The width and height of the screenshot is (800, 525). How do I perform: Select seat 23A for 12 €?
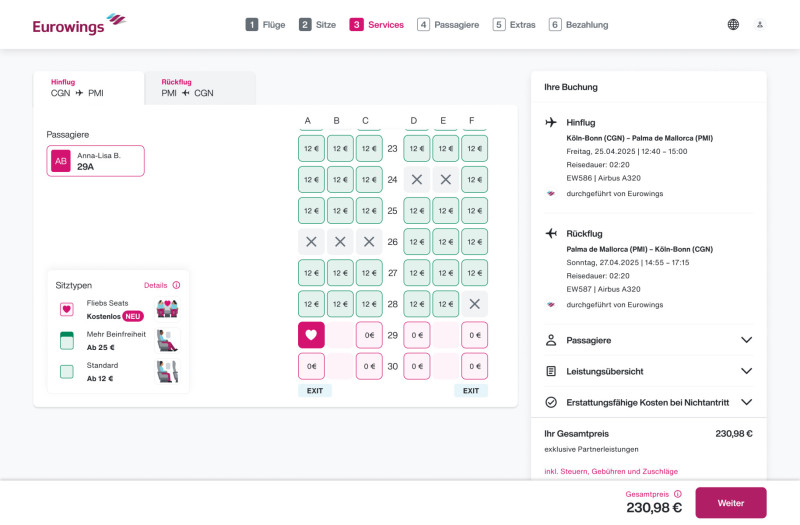pos(311,148)
